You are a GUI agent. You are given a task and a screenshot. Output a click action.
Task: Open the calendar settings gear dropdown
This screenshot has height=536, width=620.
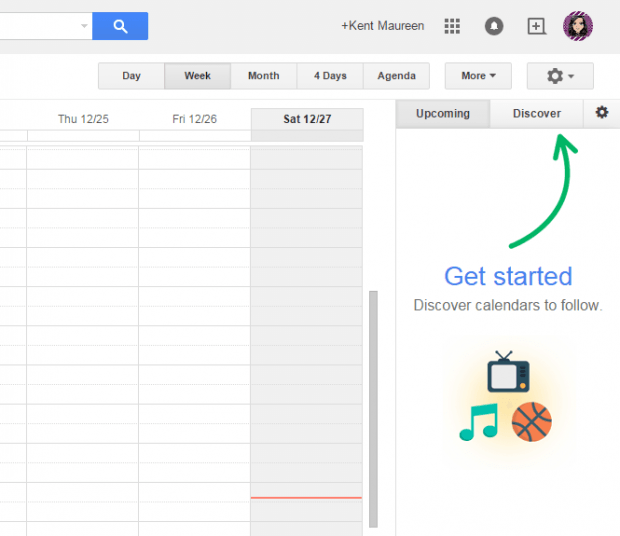click(x=560, y=76)
